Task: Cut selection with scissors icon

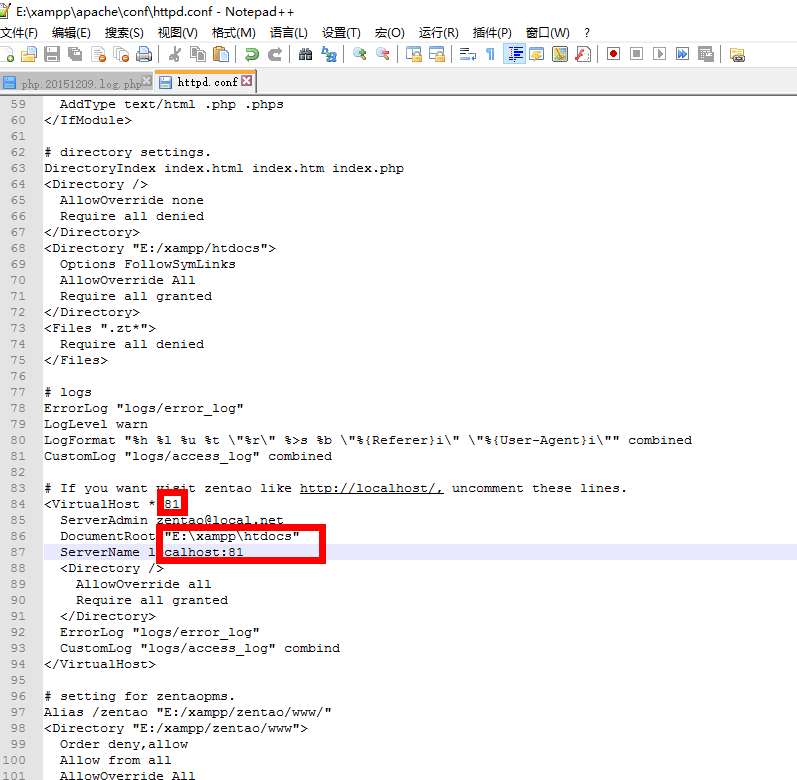Action: point(174,54)
